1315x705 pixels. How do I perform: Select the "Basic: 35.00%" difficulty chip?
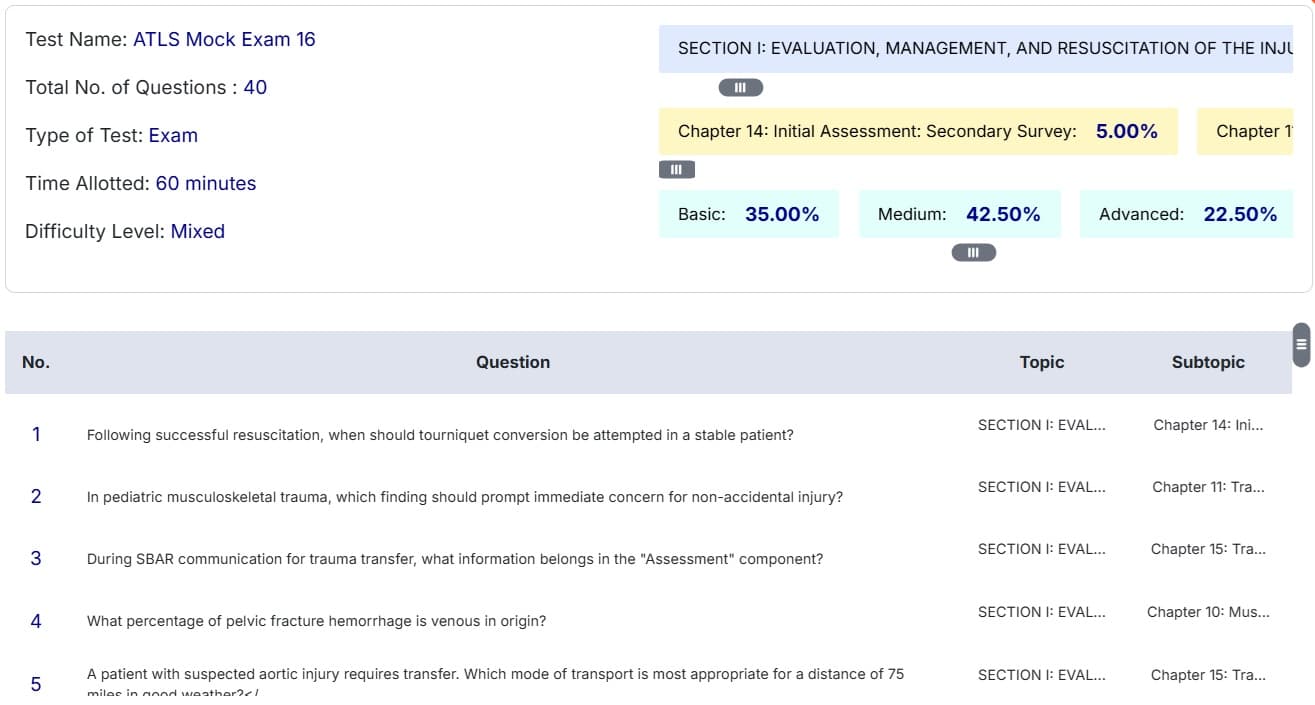pyautogui.click(x=748, y=213)
